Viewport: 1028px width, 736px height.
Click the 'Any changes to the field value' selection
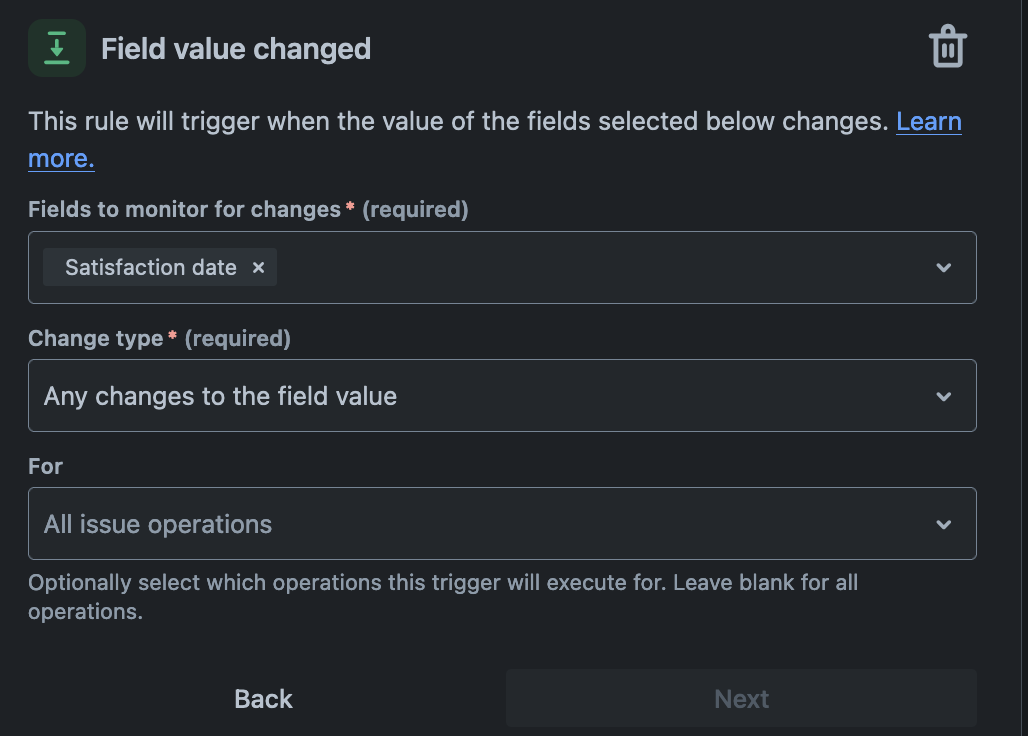coord(220,396)
